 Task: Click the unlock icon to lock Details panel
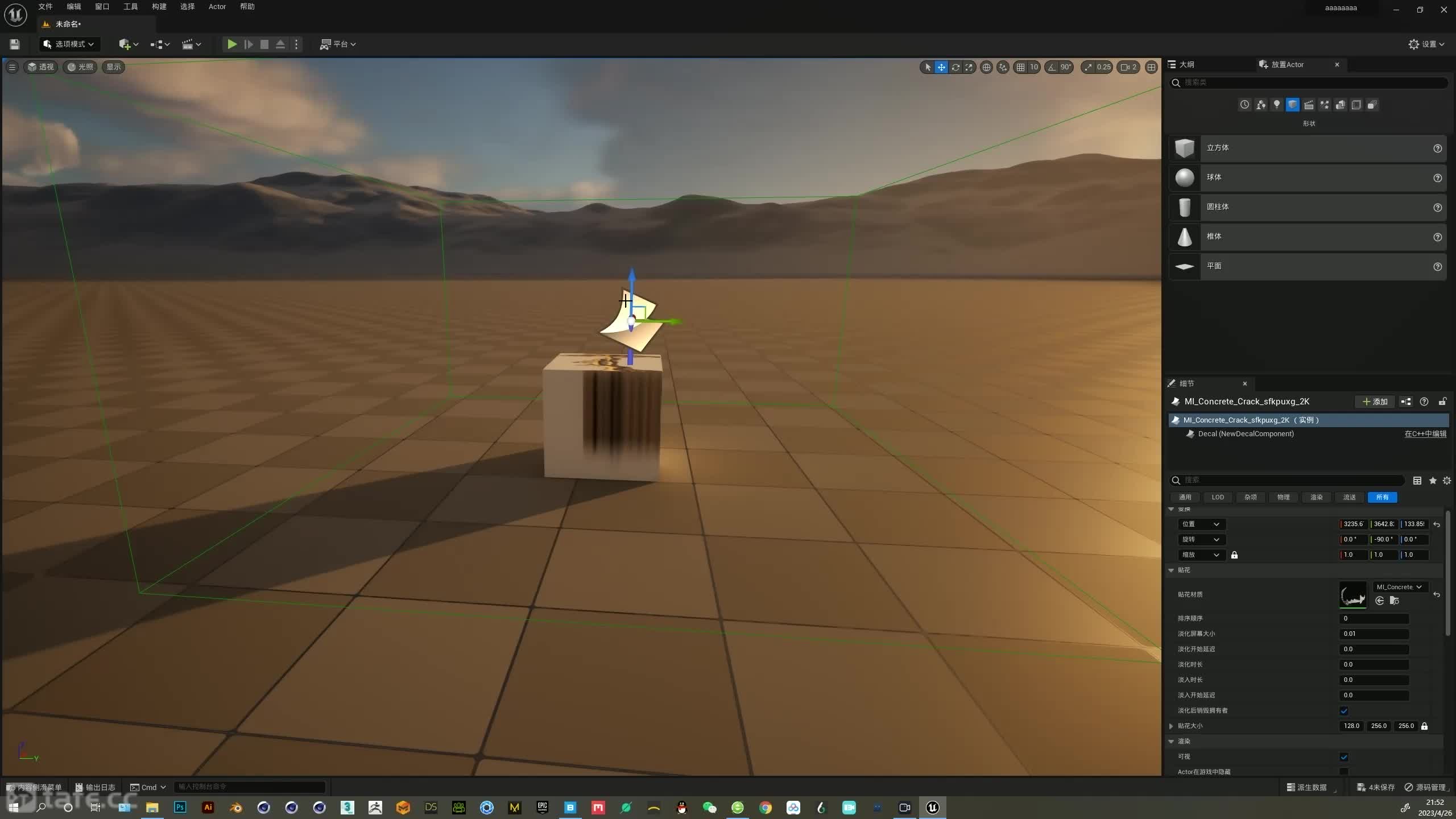[x=1442, y=402]
